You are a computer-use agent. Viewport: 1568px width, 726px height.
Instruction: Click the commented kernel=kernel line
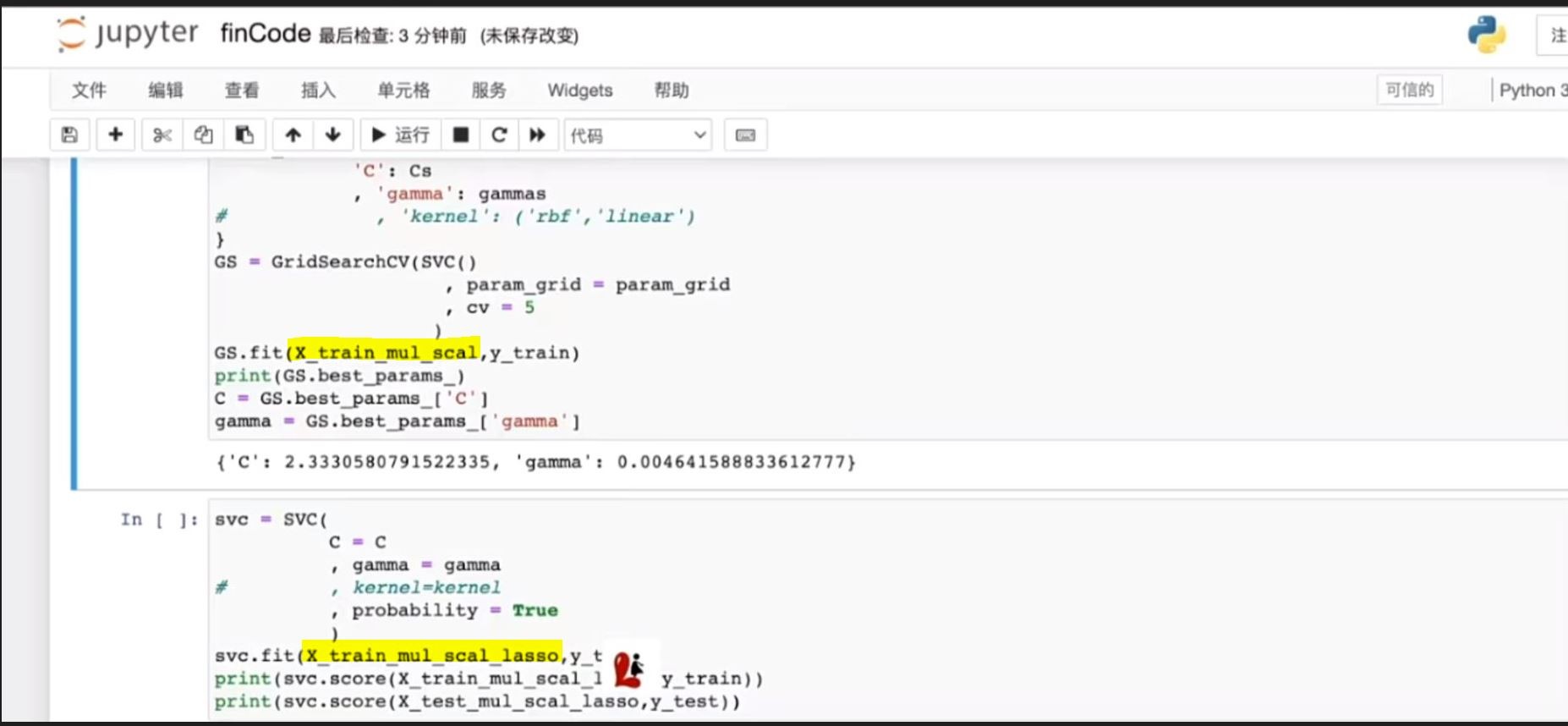(358, 587)
